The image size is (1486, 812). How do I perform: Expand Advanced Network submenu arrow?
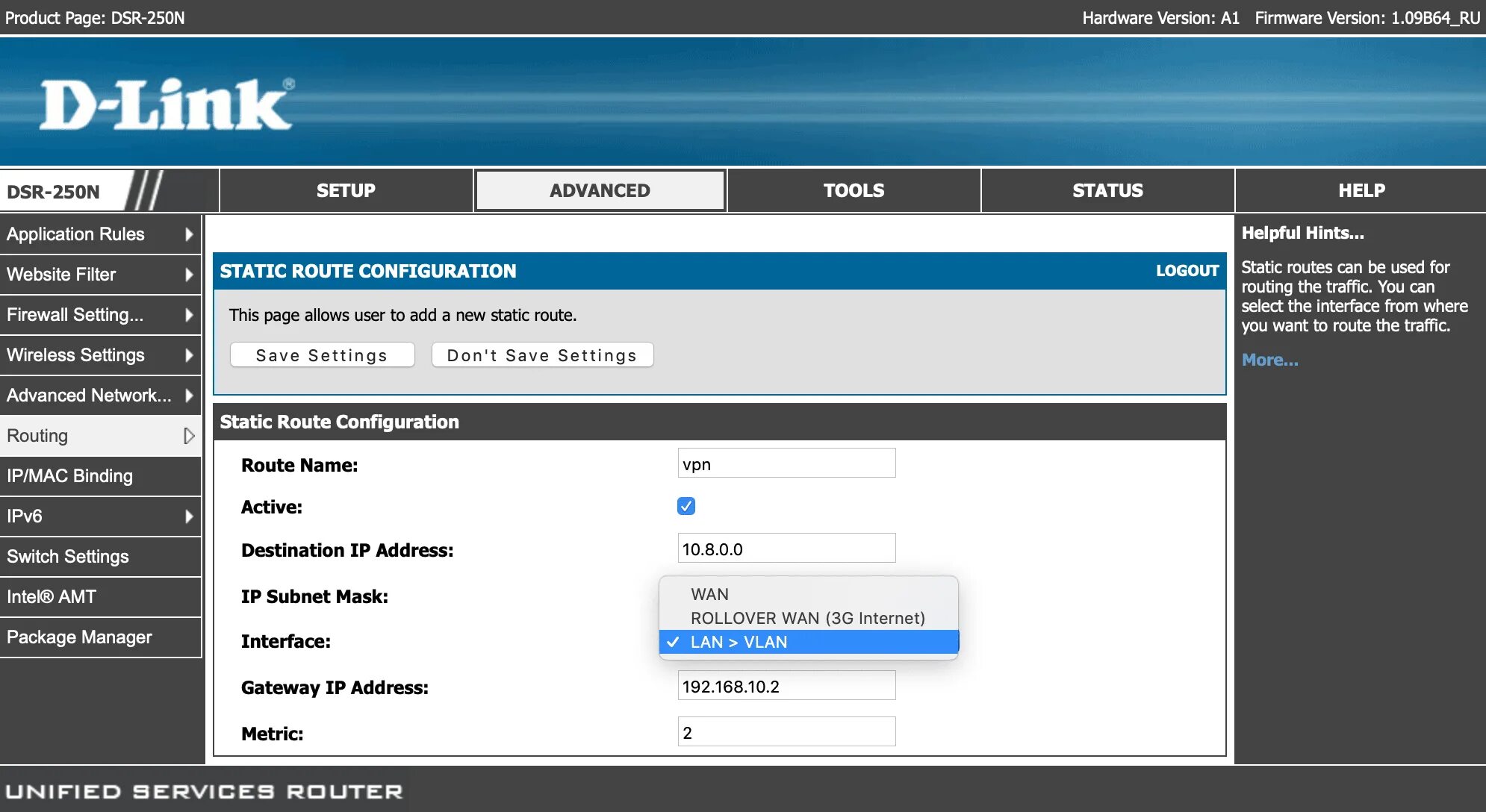(x=189, y=396)
